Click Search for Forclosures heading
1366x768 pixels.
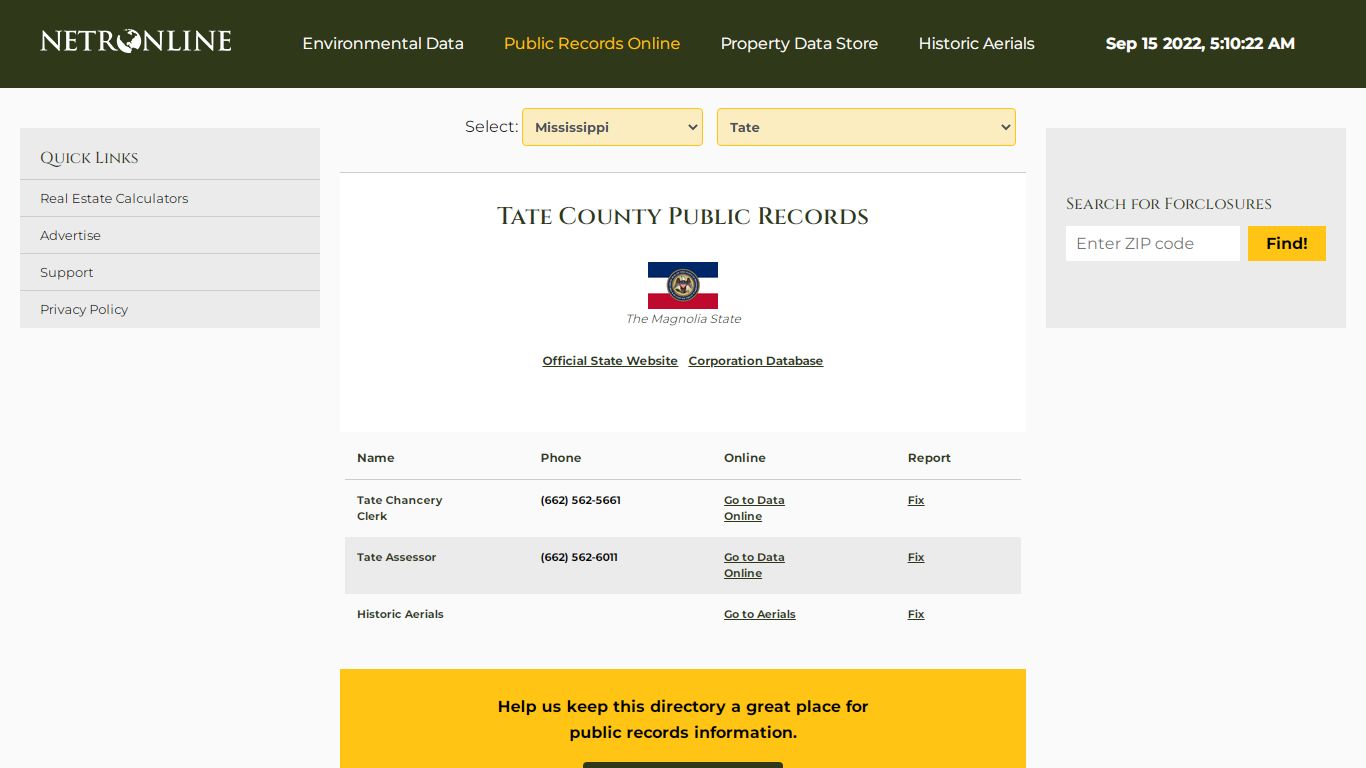[x=1169, y=204]
